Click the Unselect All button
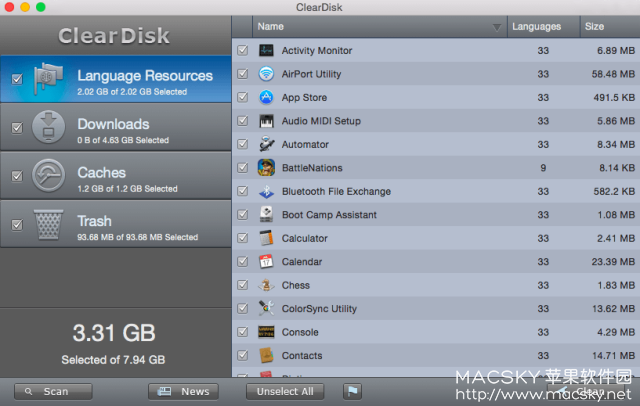Viewport: 640px width, 406px height. [285, 391]
